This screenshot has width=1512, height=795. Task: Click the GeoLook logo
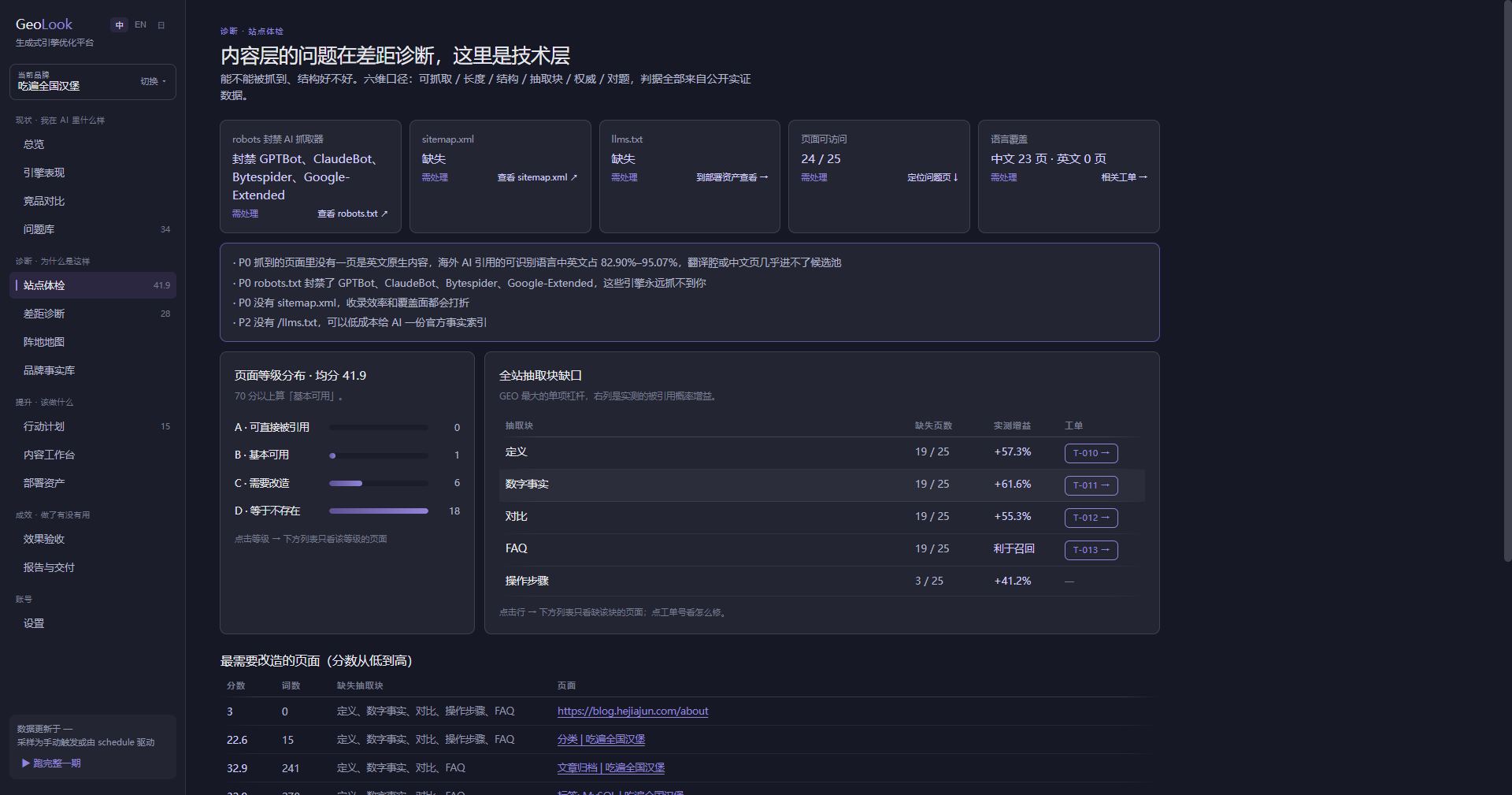click(44, 24)
